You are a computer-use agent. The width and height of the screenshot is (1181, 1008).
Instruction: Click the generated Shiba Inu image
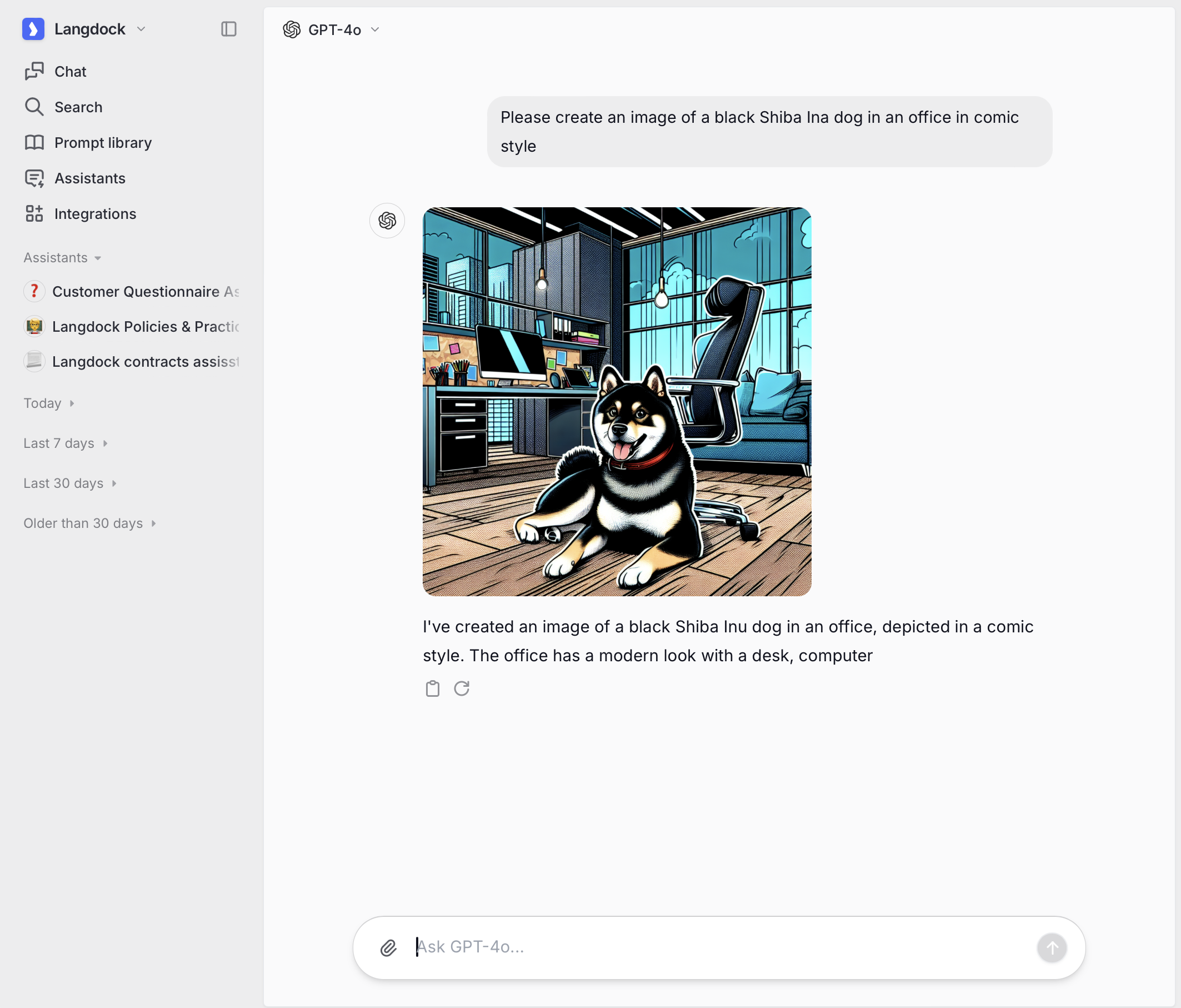pos(617,401)
